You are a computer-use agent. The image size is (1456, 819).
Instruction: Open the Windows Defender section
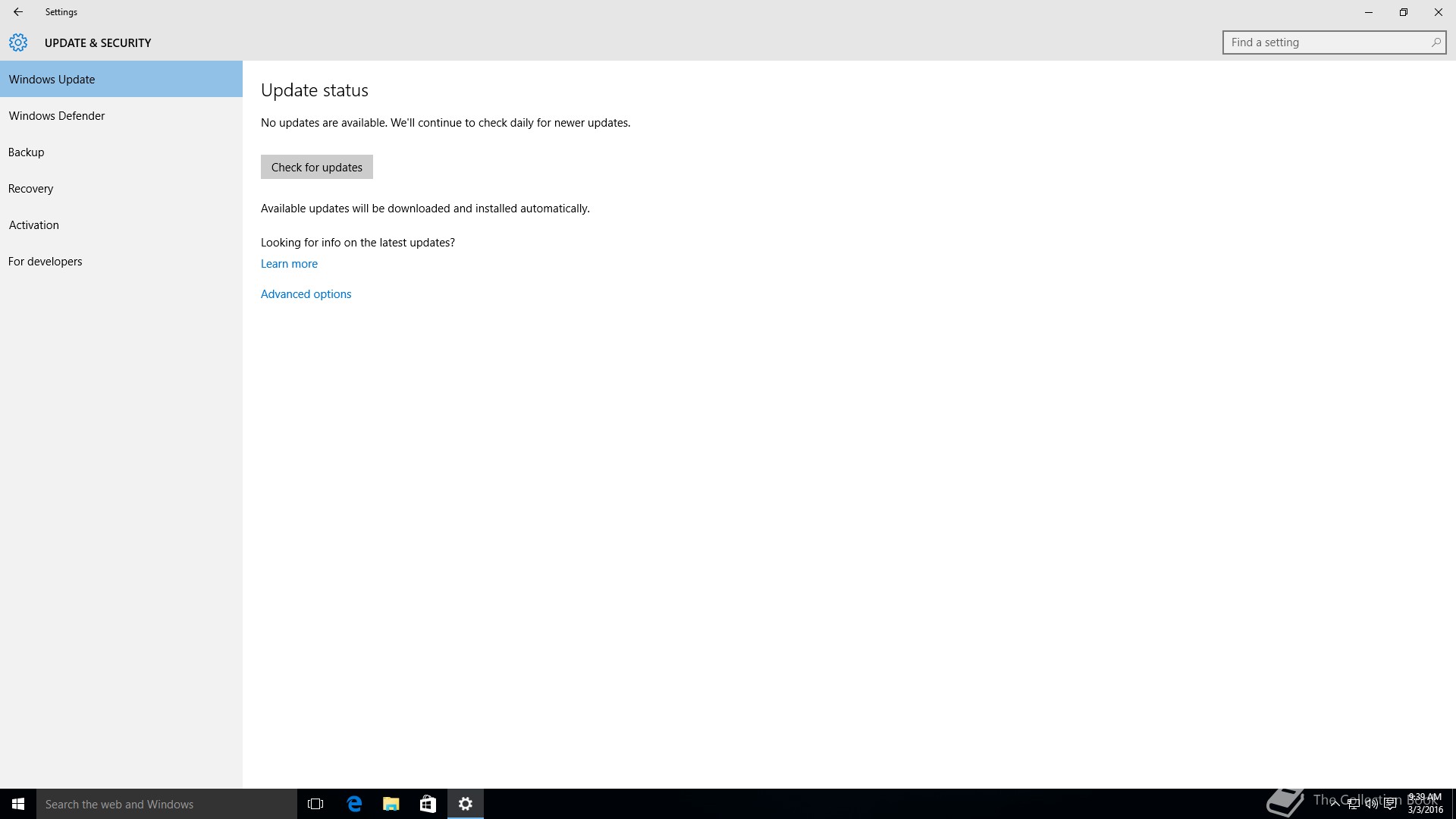pos(121,115)
